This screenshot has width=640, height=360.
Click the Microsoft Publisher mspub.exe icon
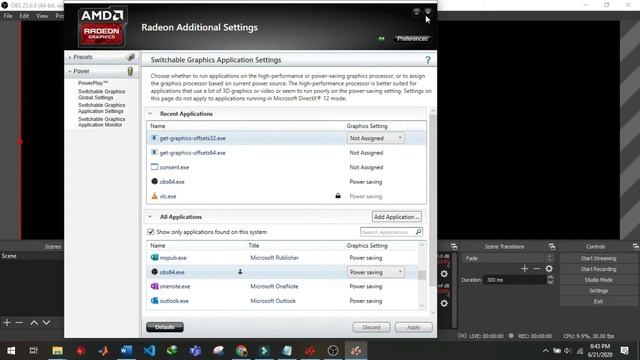pos(154,258)
